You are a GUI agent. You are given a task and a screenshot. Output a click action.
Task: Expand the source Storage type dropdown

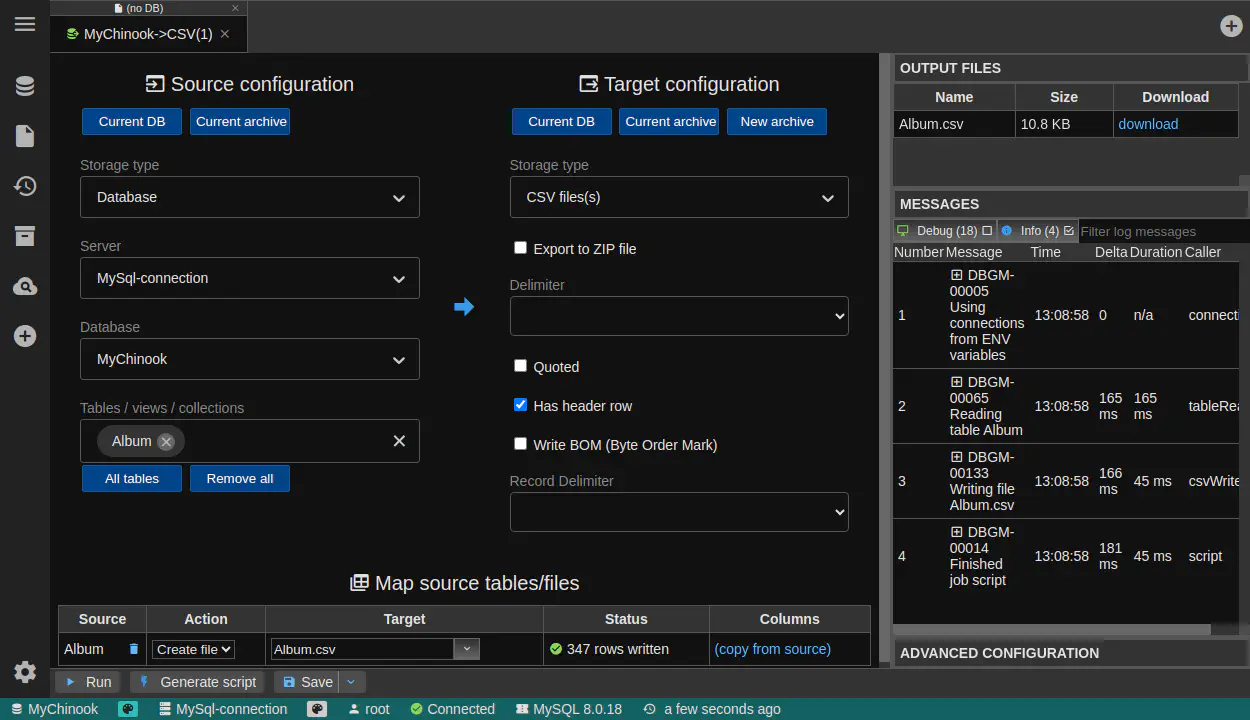tap(250, 198)
